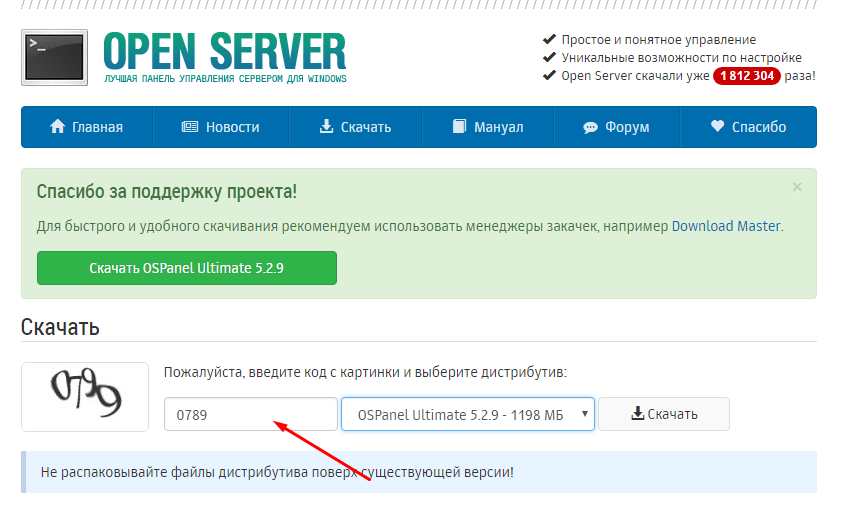Click the checkmark beside Простое и понятное управление
This screenshot has height=517, width=845.
549,39
